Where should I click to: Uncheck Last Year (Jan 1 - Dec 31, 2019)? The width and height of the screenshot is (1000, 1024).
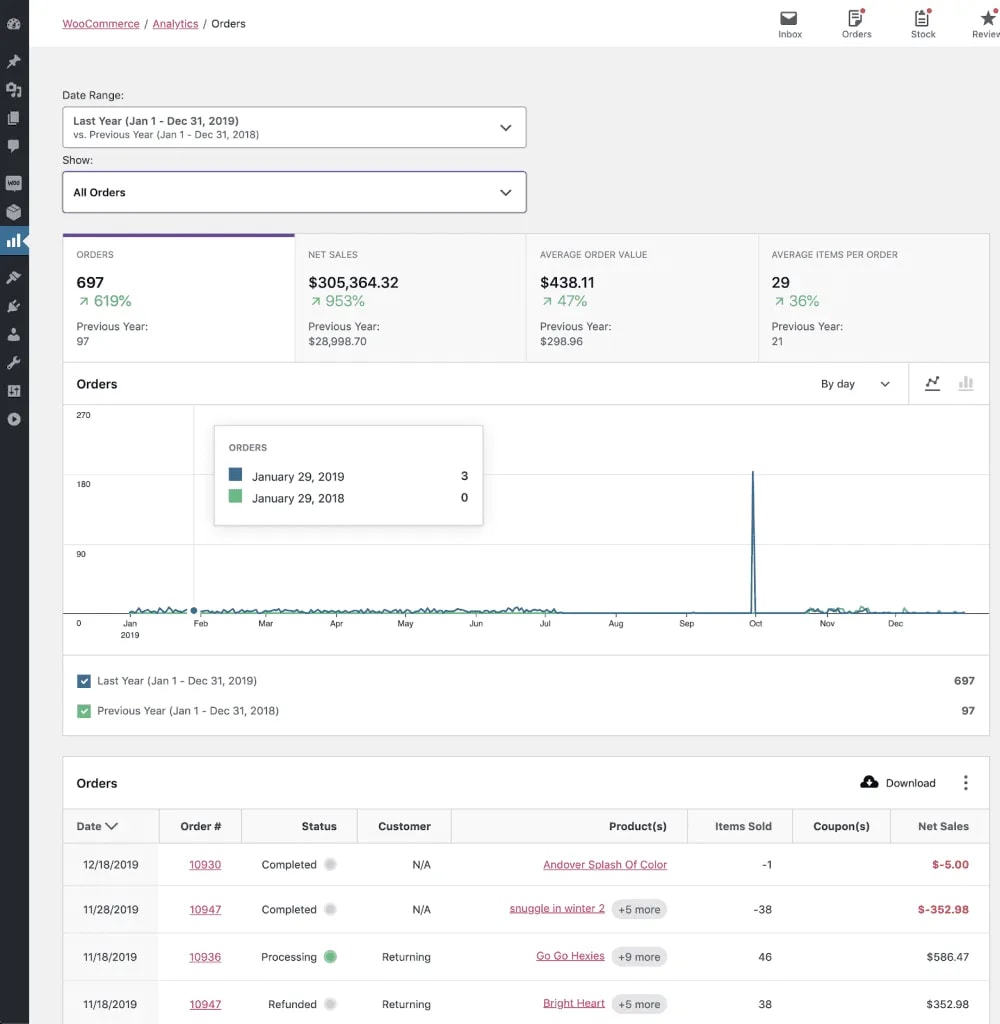pyautogui.click(x=84, y=680)
